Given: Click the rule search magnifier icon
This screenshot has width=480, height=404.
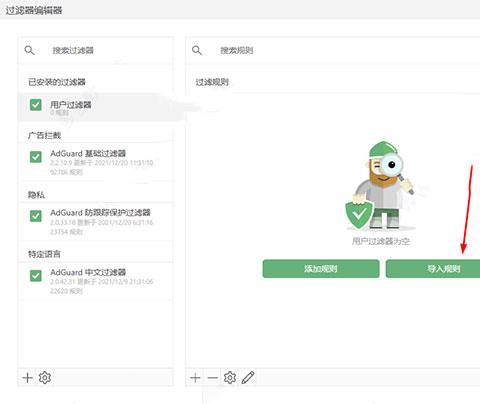Looking at the screenshot, I should pyautogui.click(x=197, y=50).
